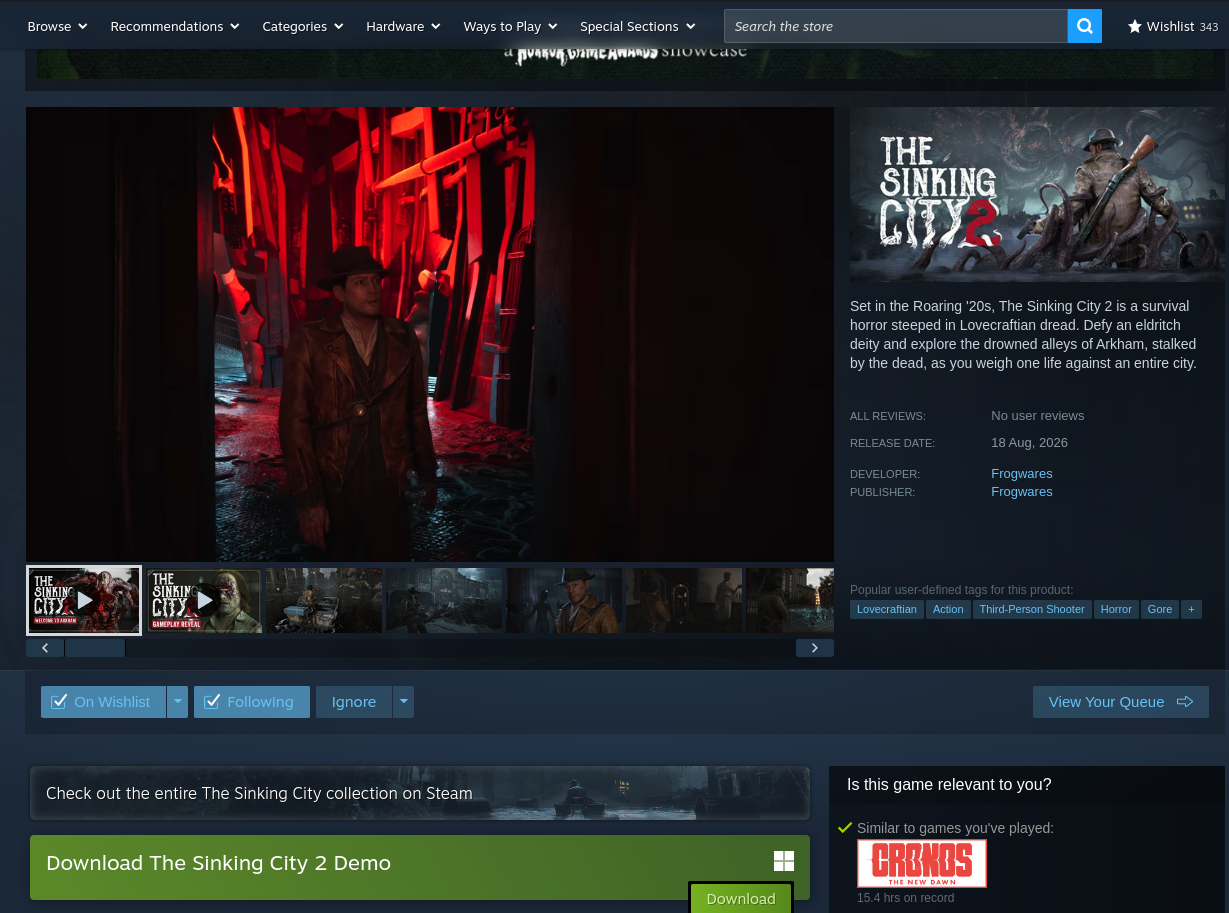Expand the Ways to Play menu
1229x913 pixels.
tap(510, 27)
